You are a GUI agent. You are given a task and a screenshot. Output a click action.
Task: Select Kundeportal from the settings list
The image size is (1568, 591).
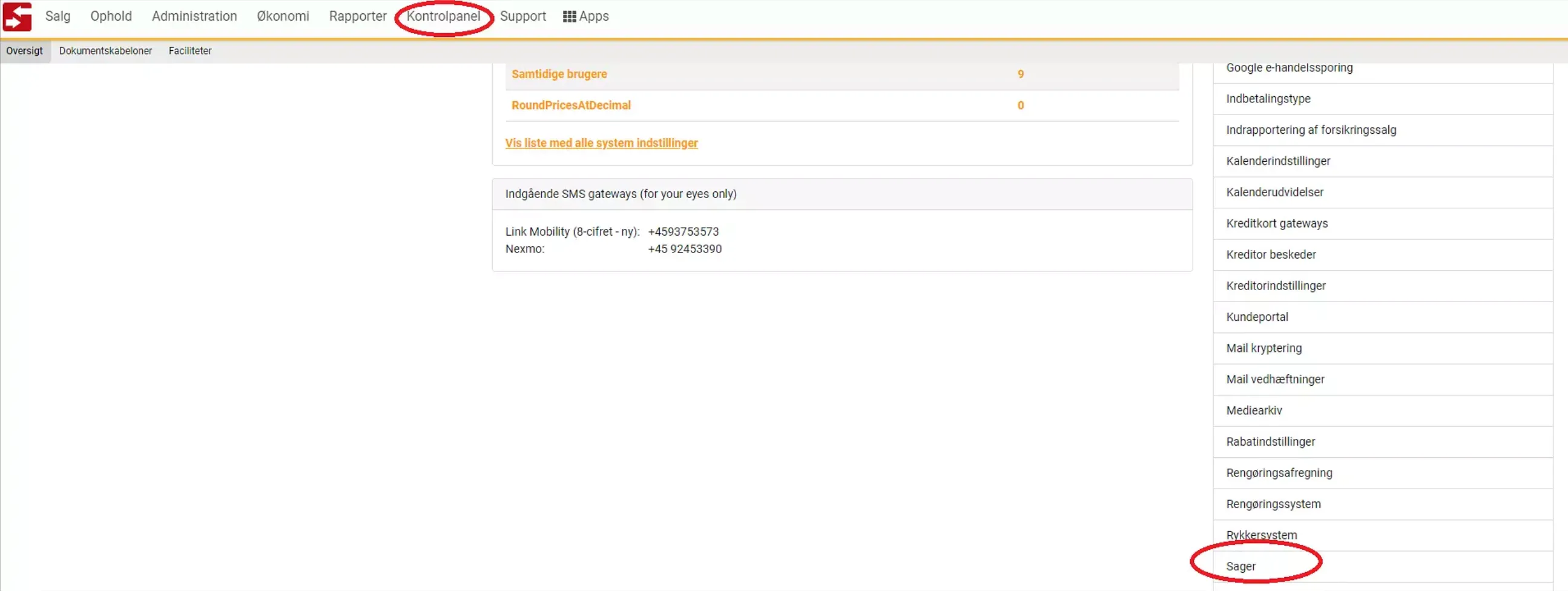coord(1257,317)
